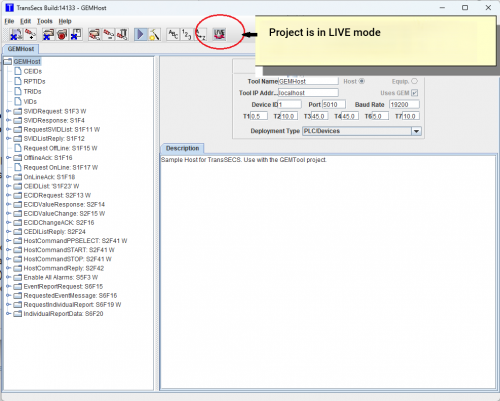Click the page icon beside TRIDs
500x401 pixels.
(x=18, y=91)
